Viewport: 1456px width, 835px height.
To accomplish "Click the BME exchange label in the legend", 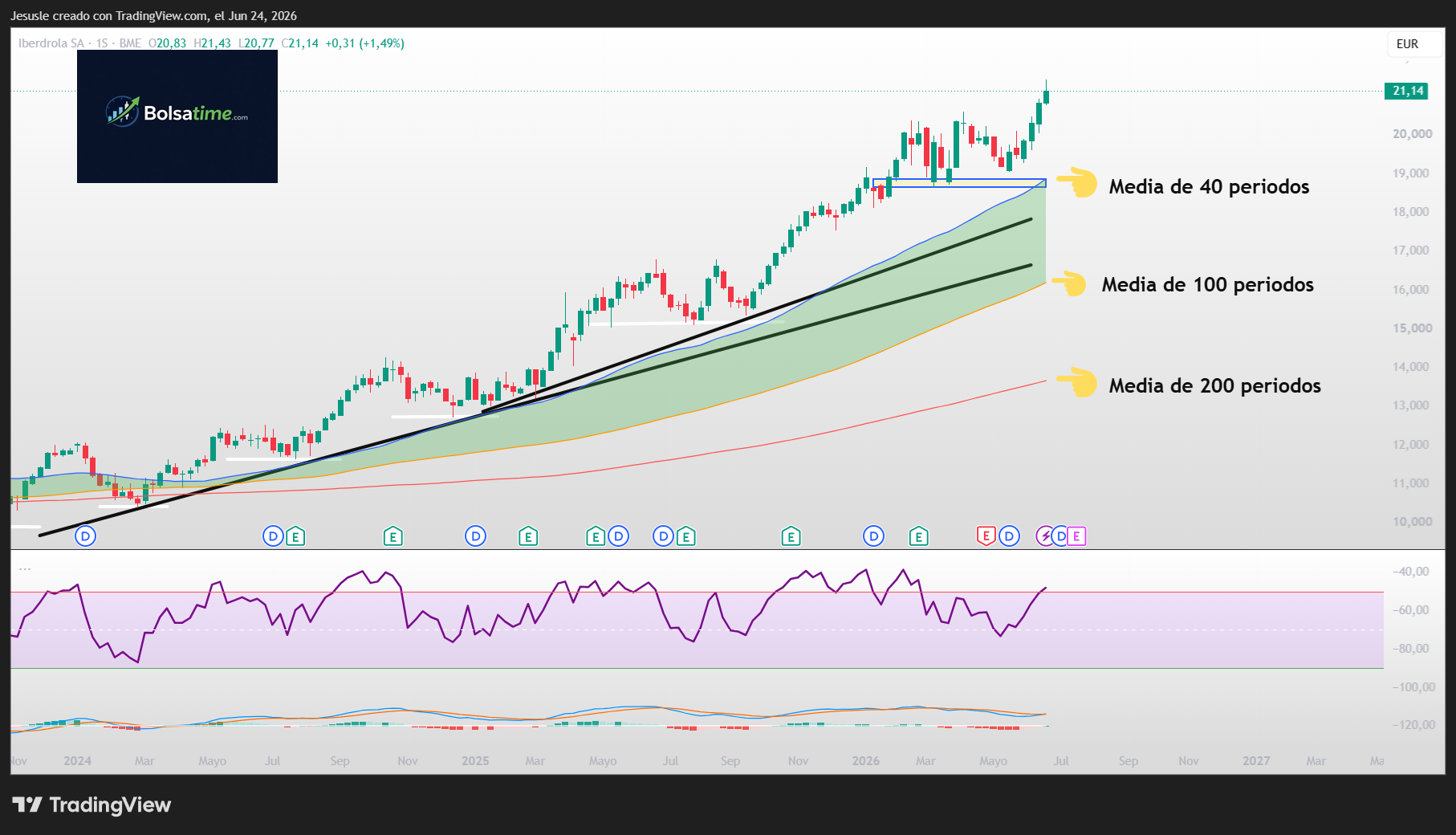I will click(130, 43).
